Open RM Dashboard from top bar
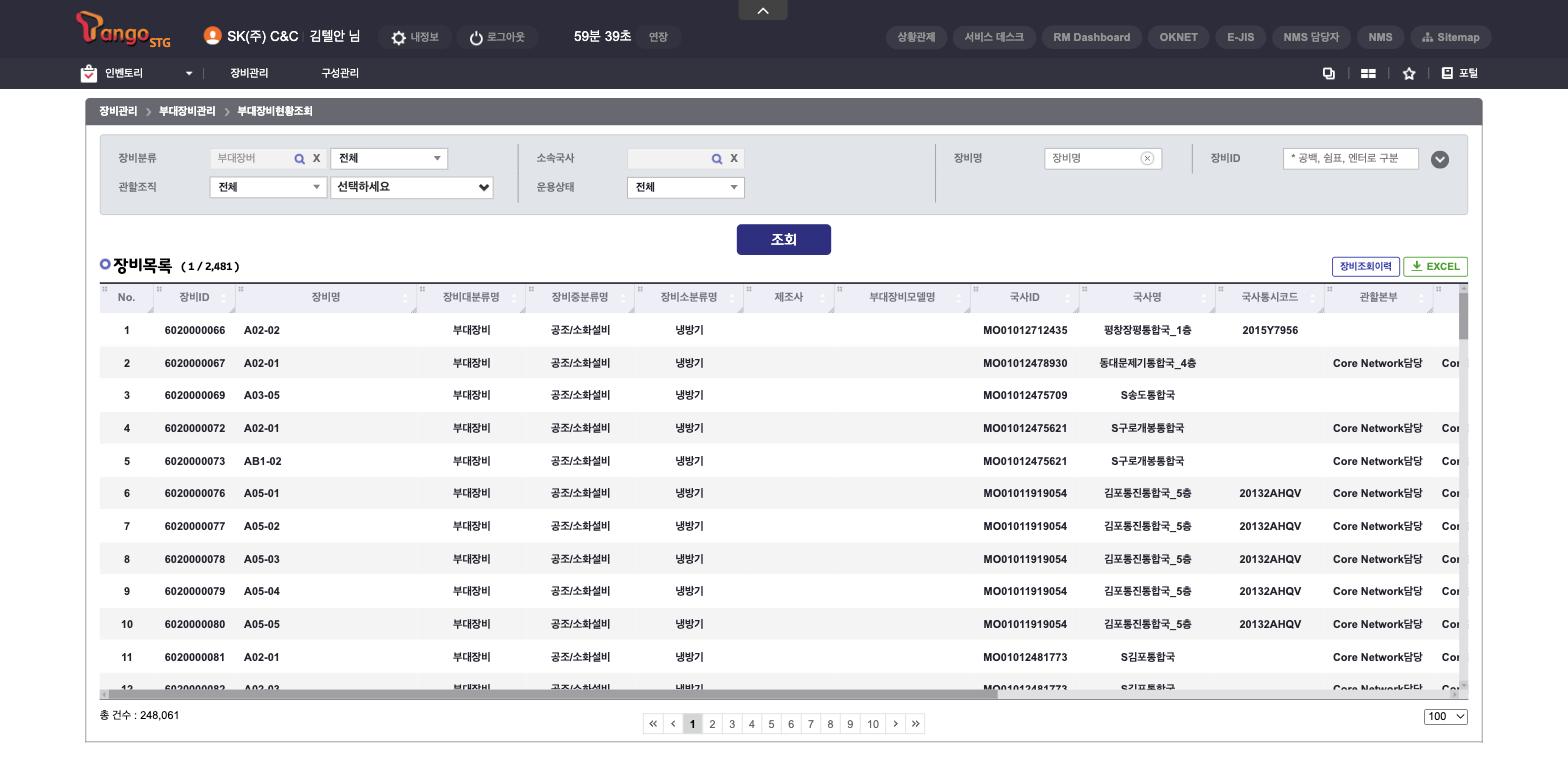The image size is (1568, 772). pos(1091,37)
